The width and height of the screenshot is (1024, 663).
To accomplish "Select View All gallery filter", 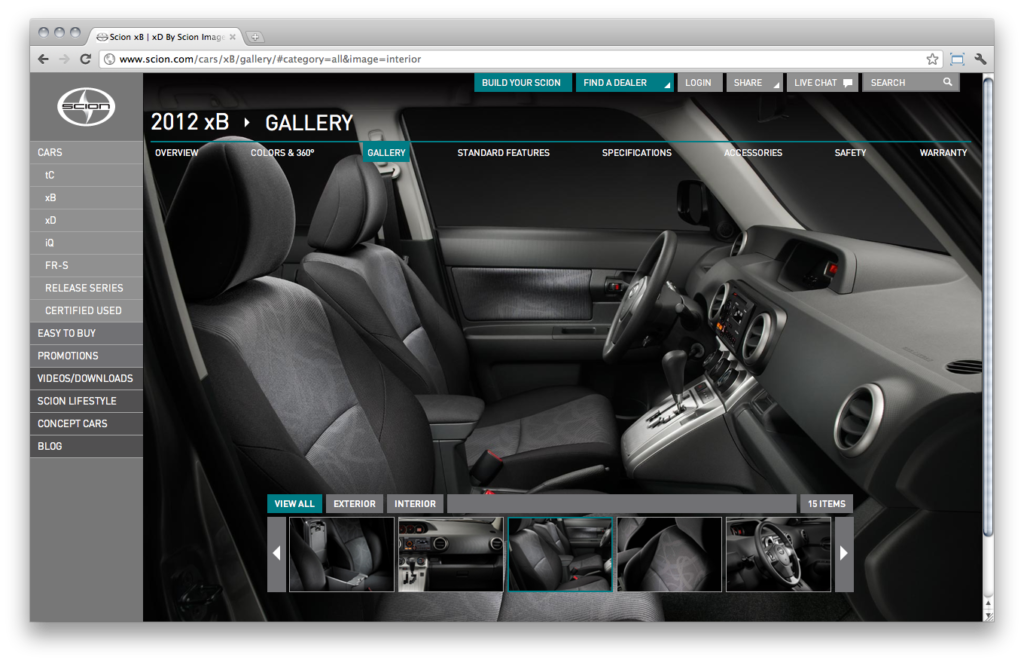I will (x=294, y=504).
